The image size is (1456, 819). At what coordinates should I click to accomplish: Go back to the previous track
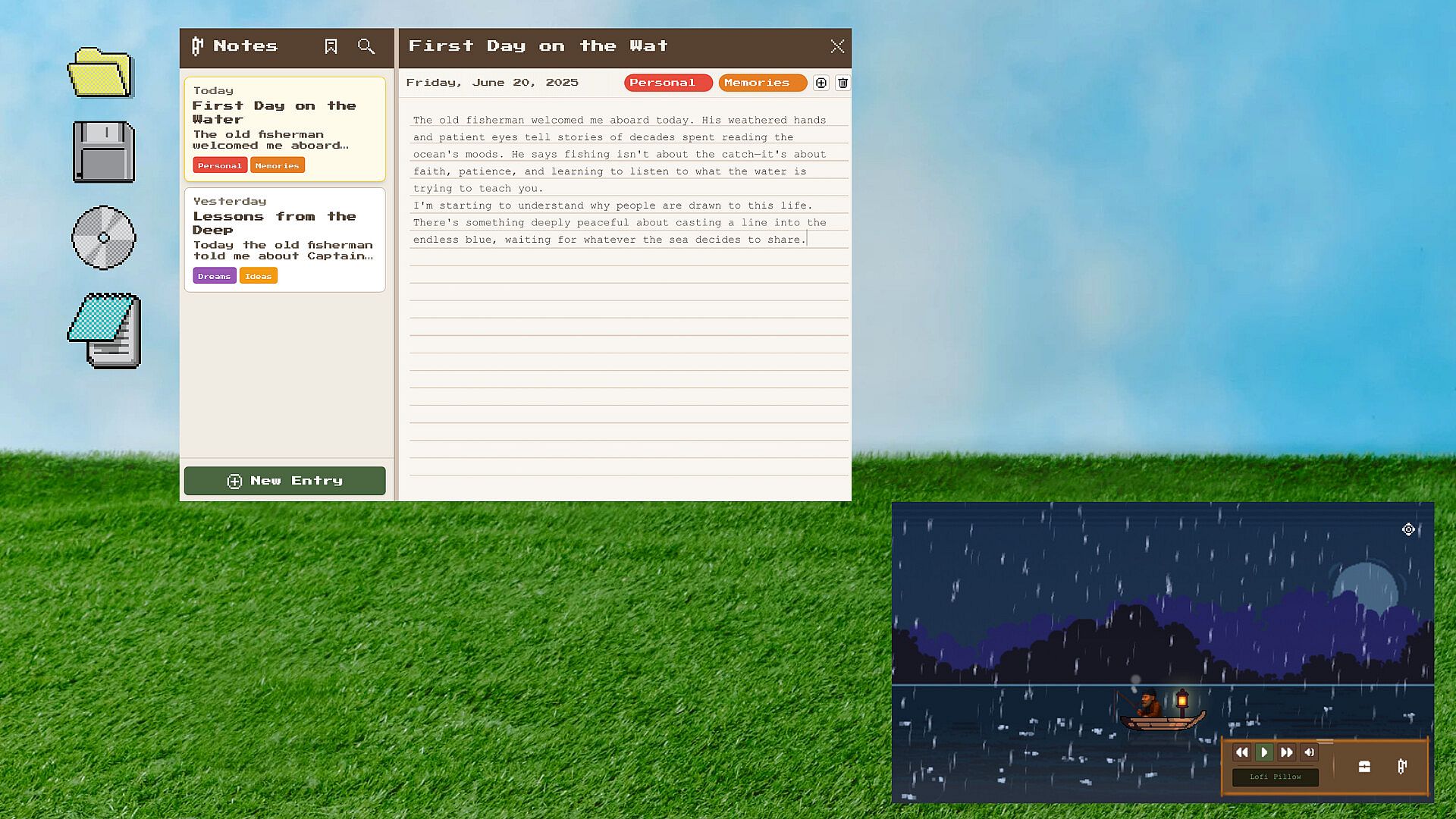click(1241, 752)
